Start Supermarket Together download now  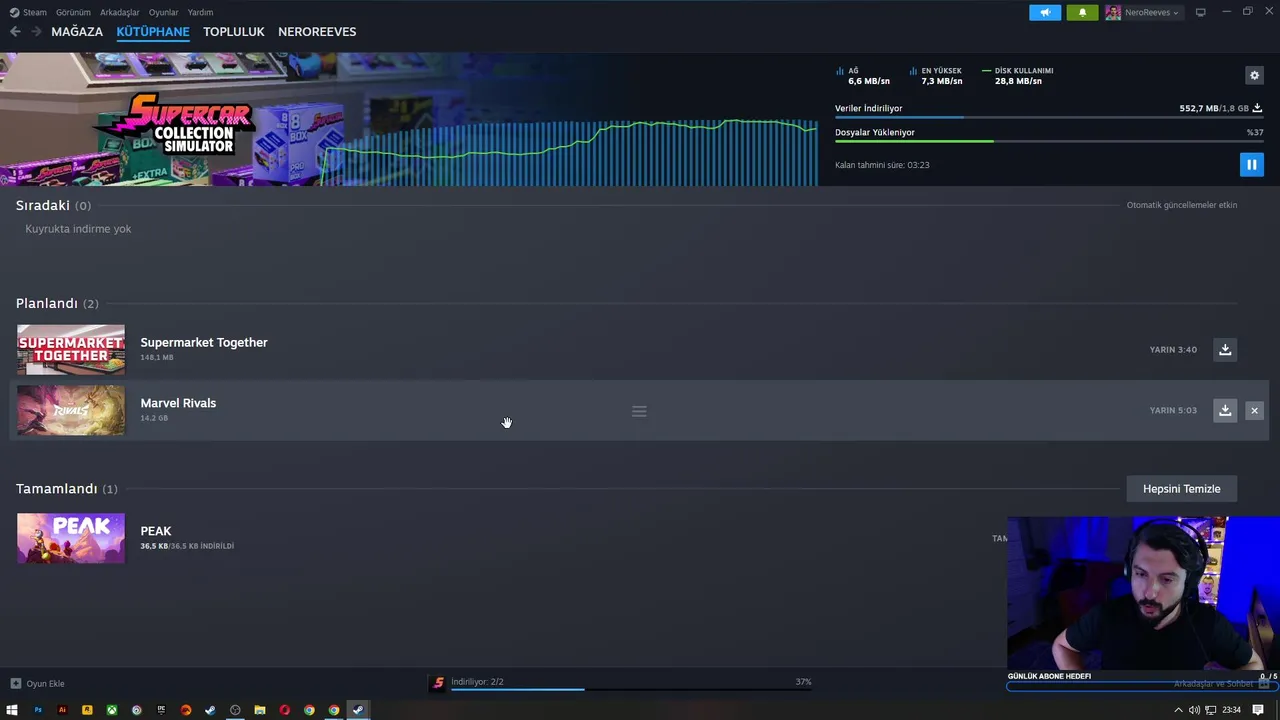1225,349
